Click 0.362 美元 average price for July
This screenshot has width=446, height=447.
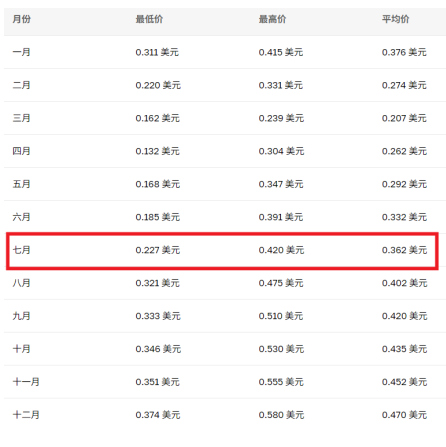coord(404,250)
